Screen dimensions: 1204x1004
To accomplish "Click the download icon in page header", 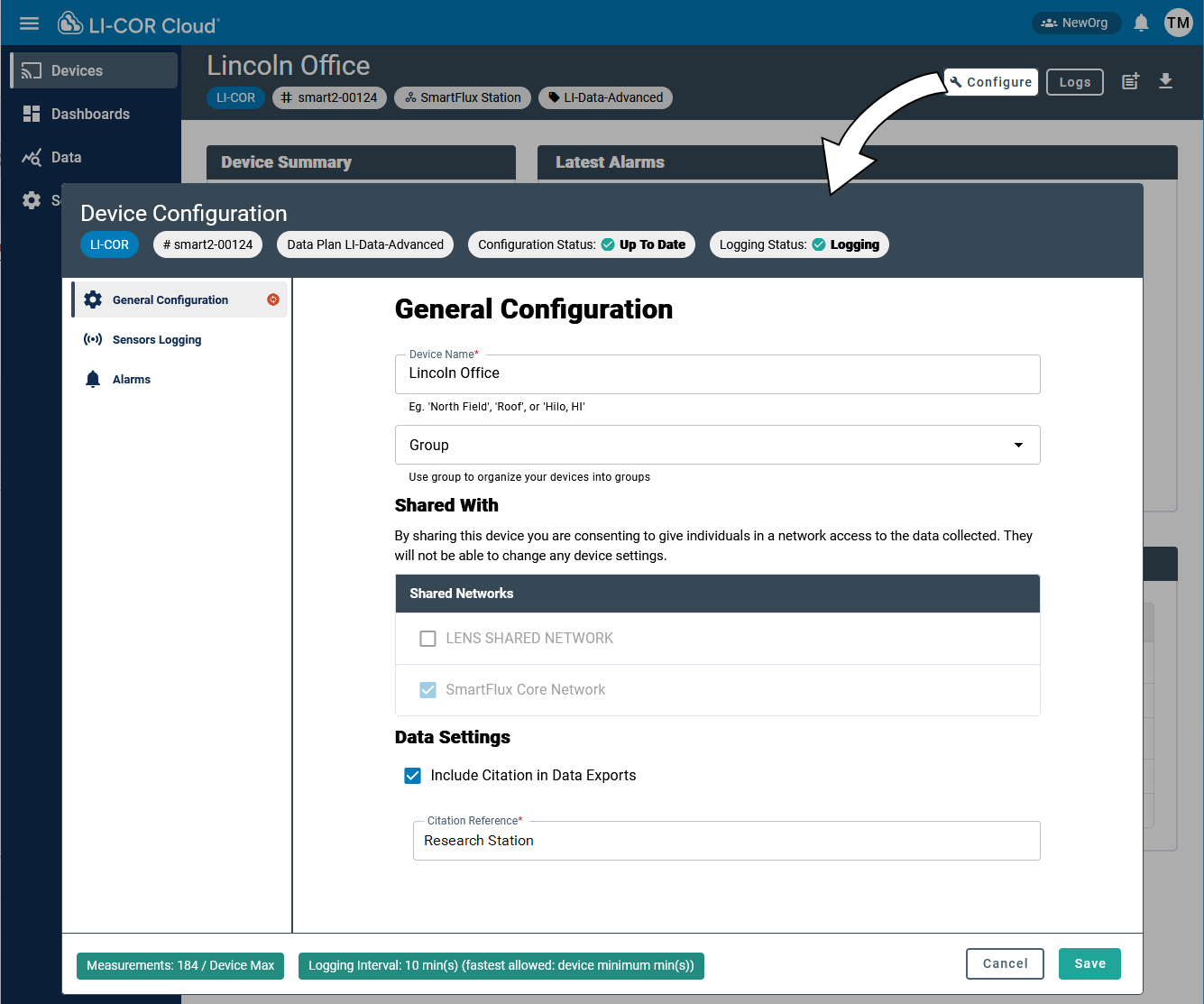I will click(1165, 81).
